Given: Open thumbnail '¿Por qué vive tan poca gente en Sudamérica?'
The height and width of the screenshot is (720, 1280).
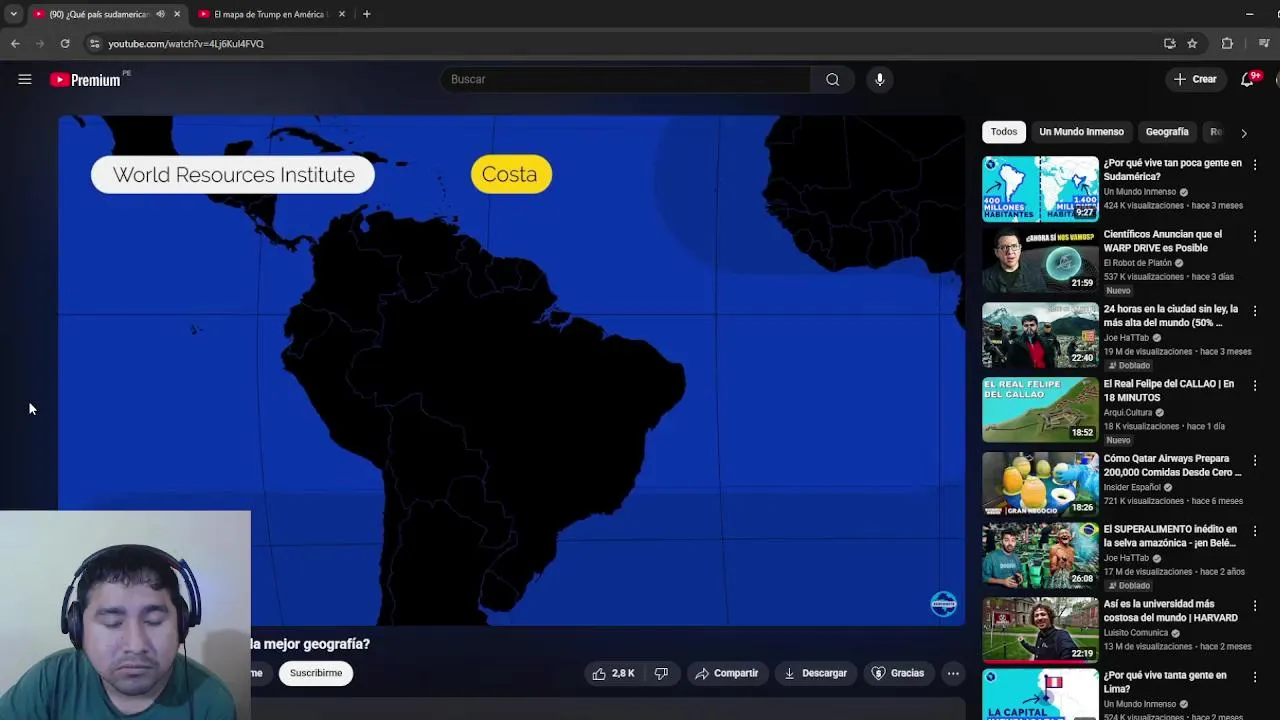Looking at the screenshot, I should pos(1040,188).
